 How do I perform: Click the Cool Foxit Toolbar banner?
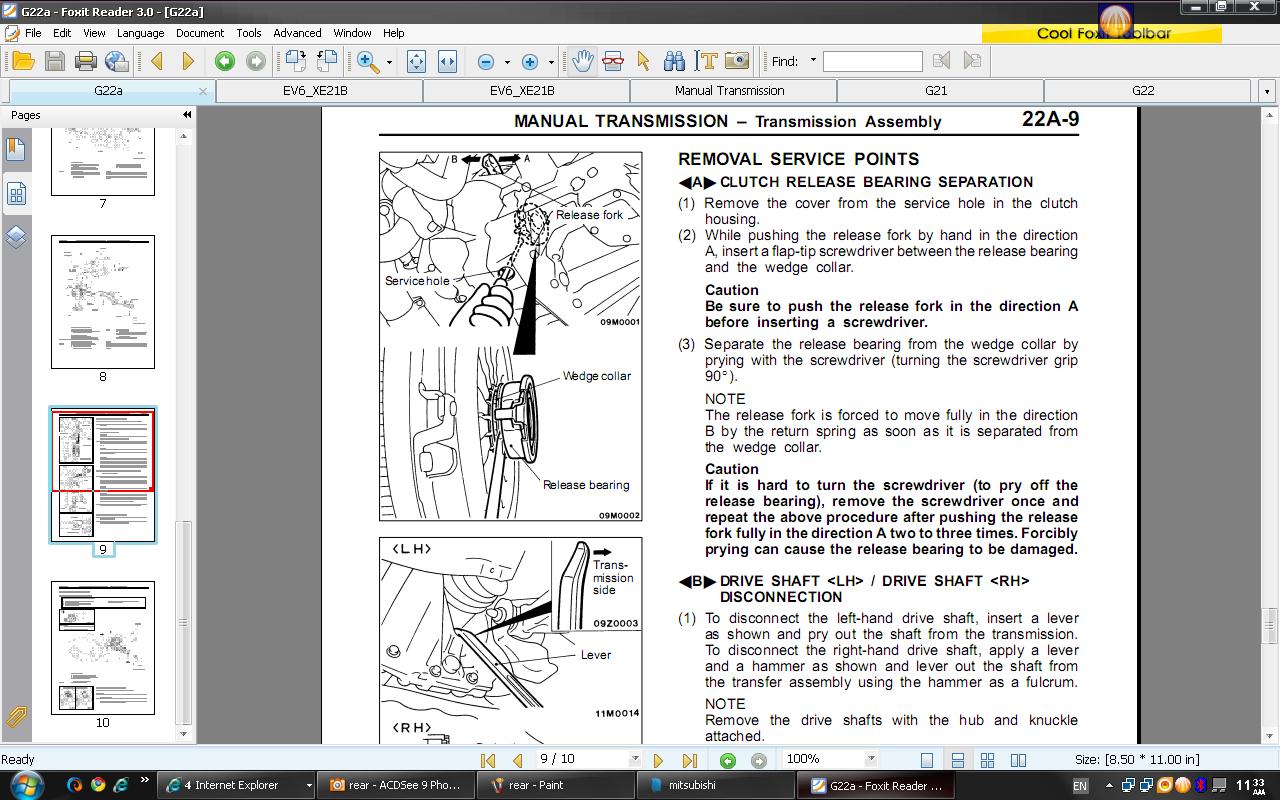tap(1102, 33)
